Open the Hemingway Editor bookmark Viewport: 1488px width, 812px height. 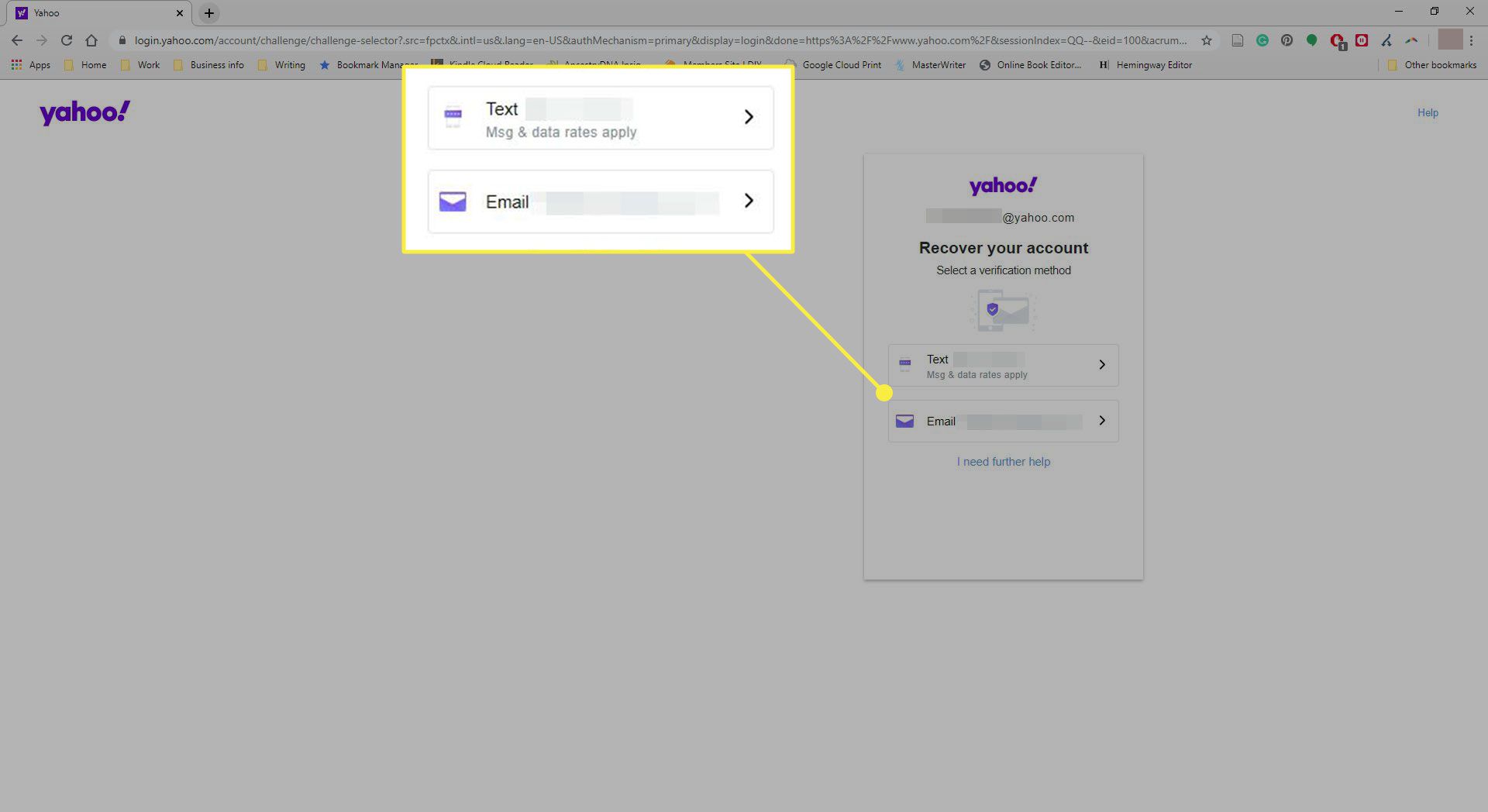click(1145, 65)
